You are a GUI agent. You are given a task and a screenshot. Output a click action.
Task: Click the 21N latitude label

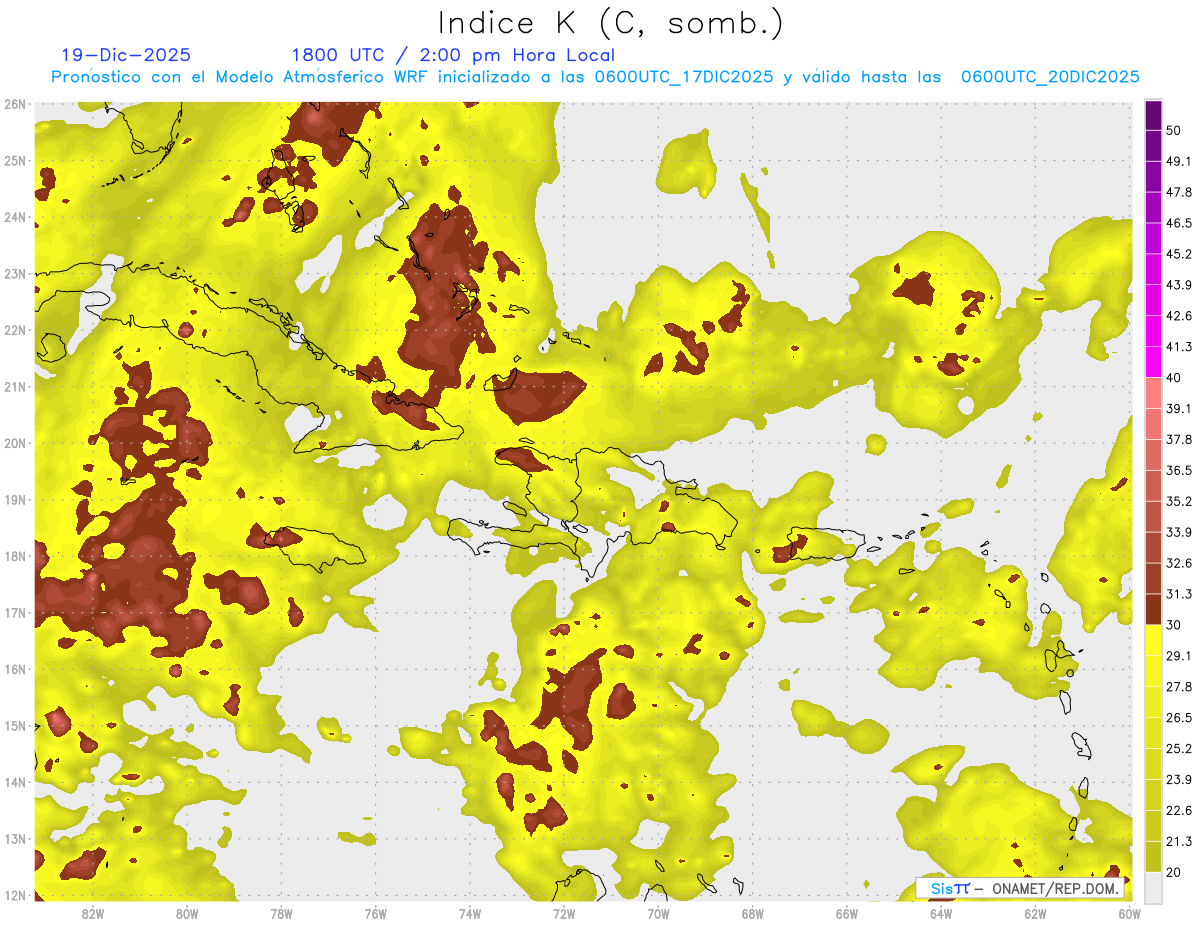point(15,386)
